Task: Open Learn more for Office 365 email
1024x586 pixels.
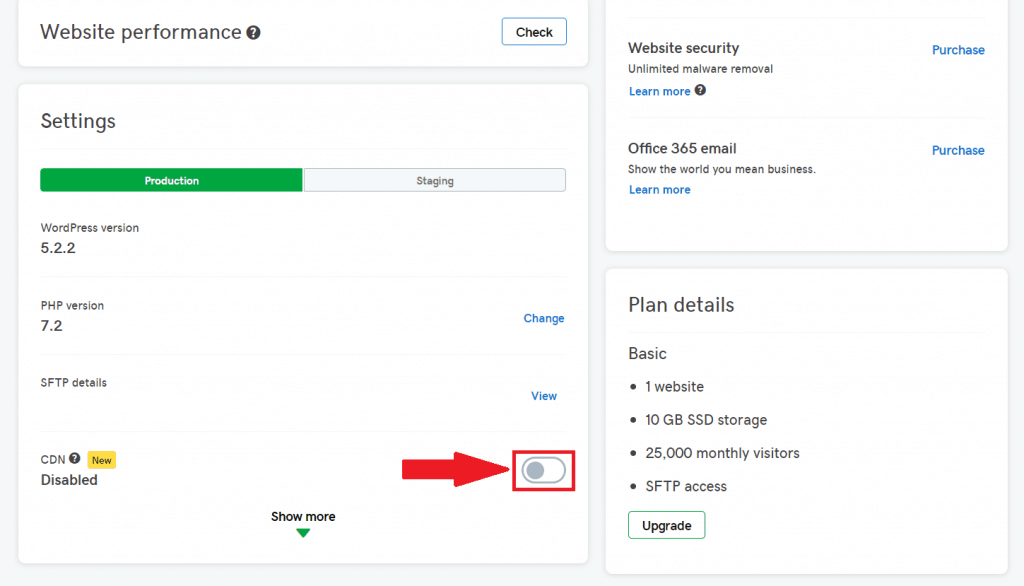Action: click(659, 189)
